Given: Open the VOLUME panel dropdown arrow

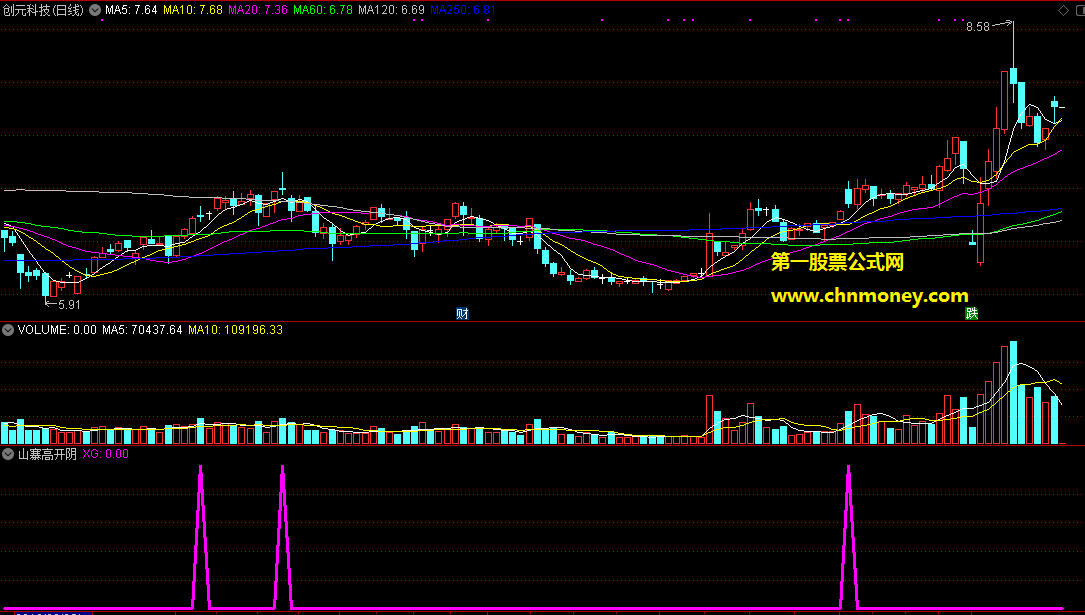Looking at the screenshot, I should pyautogui.click(x=8, y=330).
